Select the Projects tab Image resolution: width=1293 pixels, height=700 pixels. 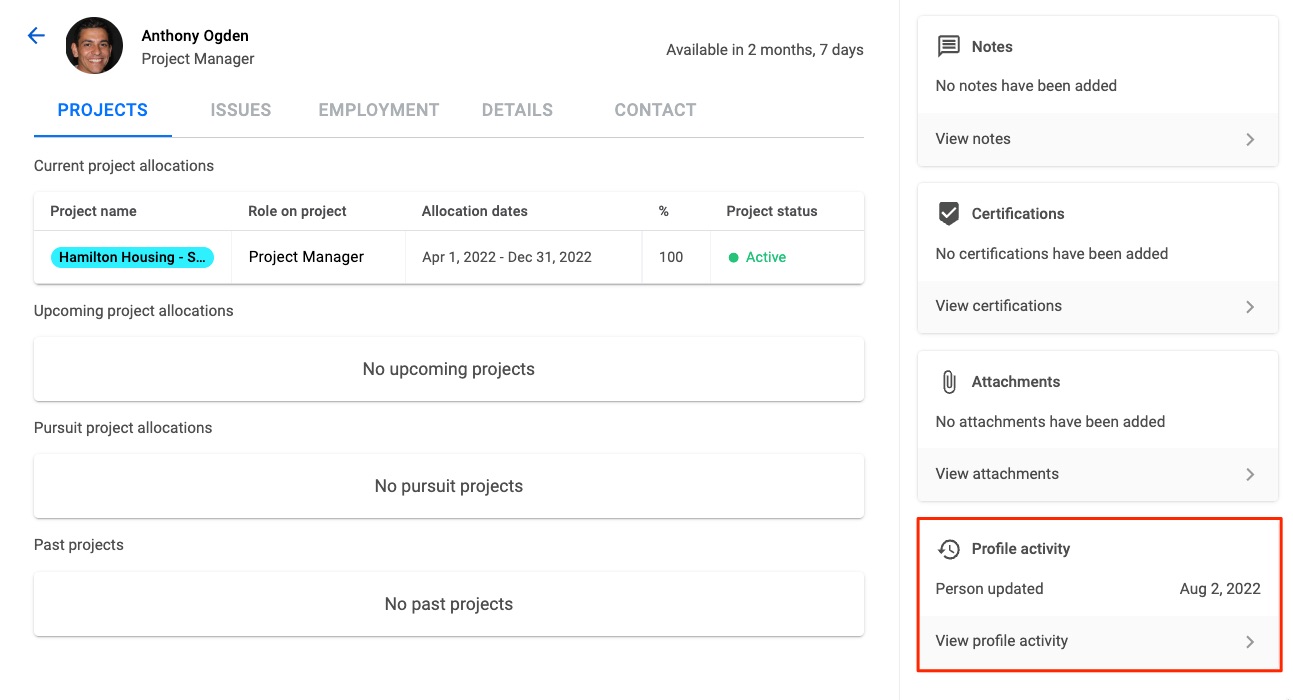click(102, 110)
